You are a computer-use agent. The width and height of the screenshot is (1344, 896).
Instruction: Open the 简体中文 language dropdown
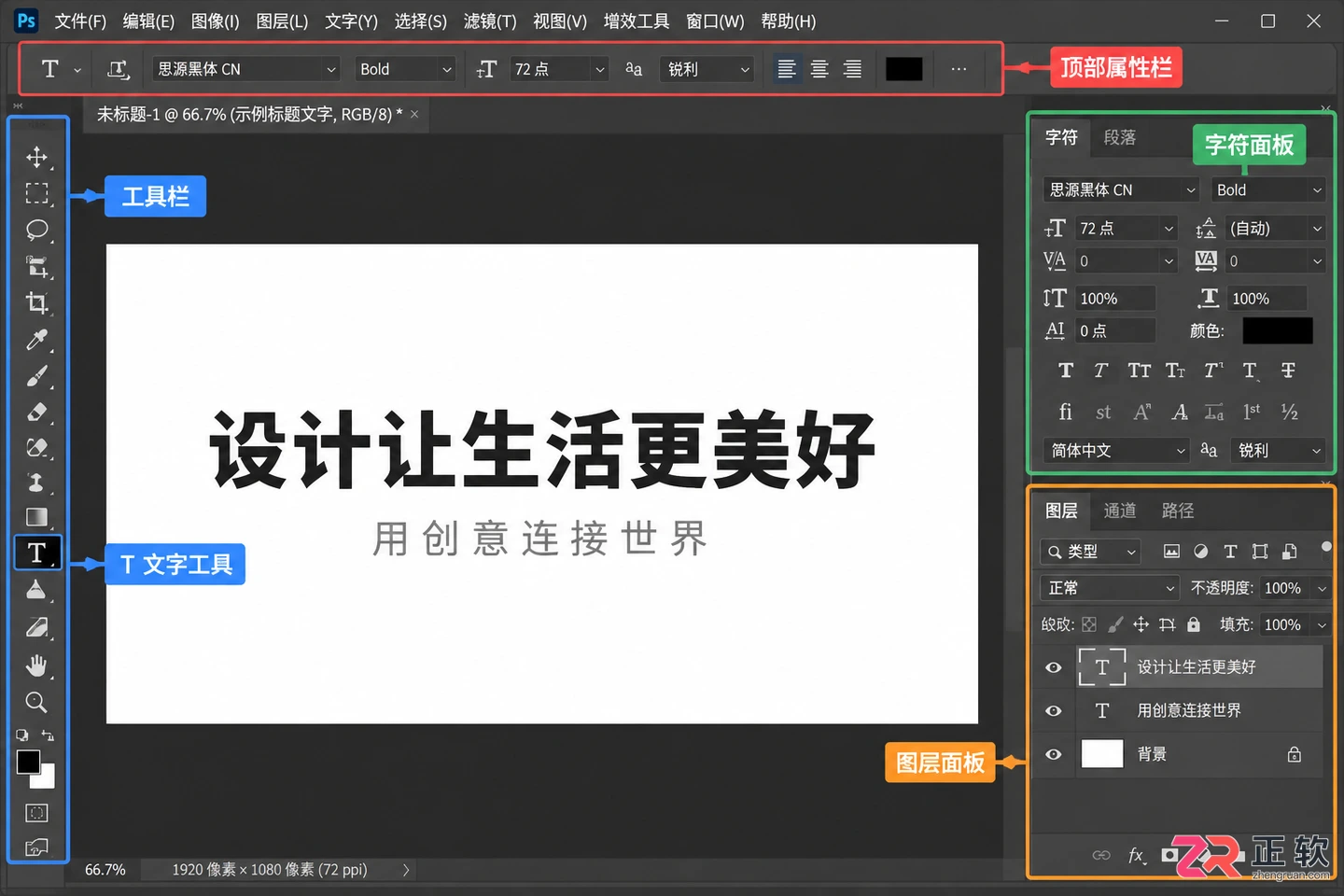[x=1116, y=451]
